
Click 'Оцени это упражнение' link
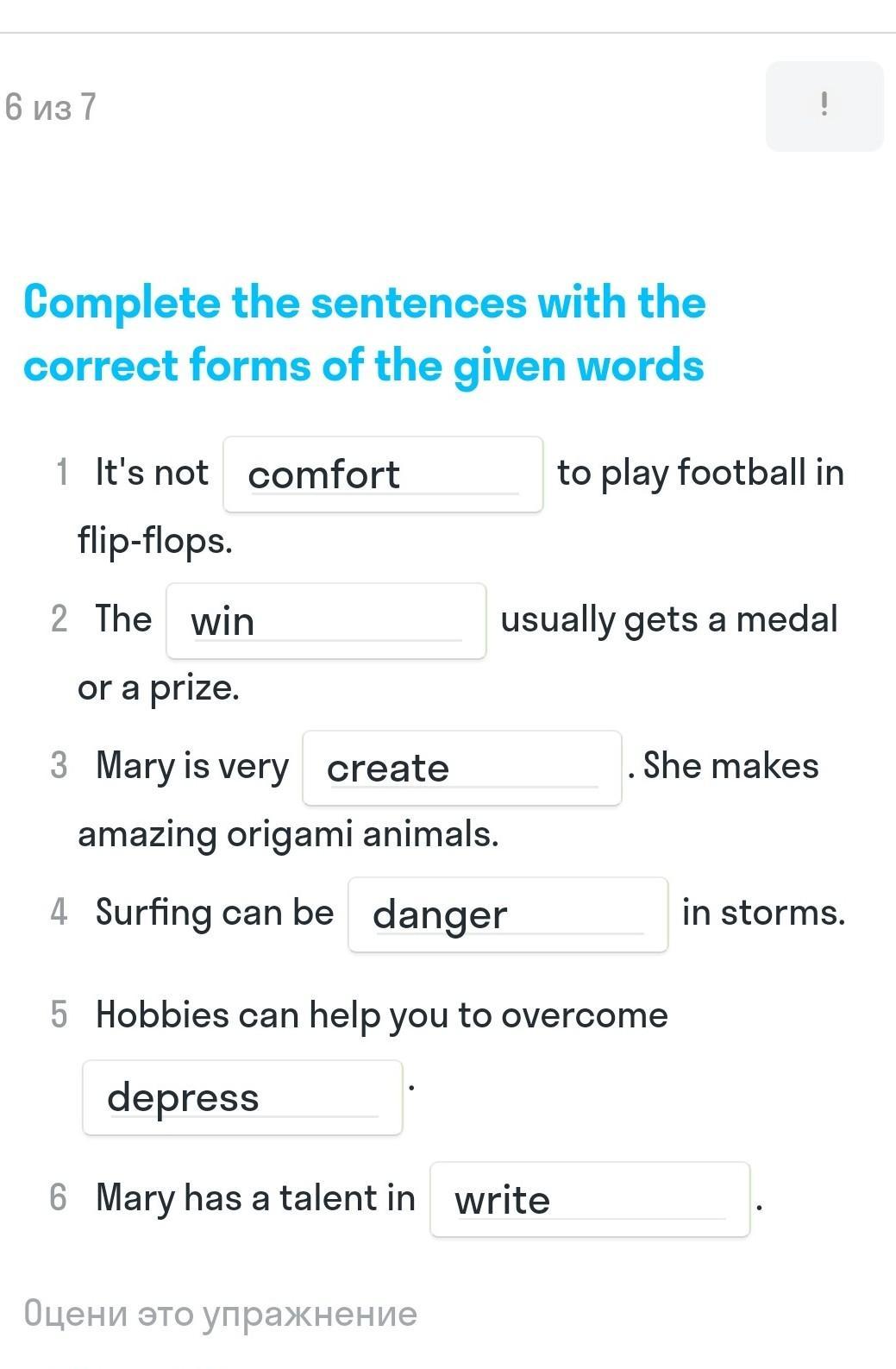[x=221, y=1314]
